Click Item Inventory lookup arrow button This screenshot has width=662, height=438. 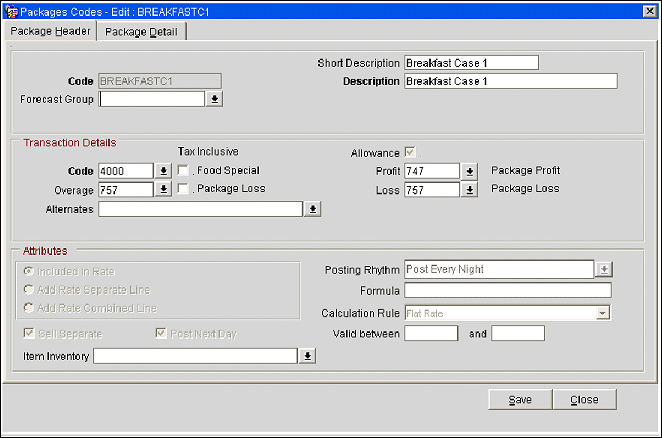pyautogui.click(x=308, y=355)
